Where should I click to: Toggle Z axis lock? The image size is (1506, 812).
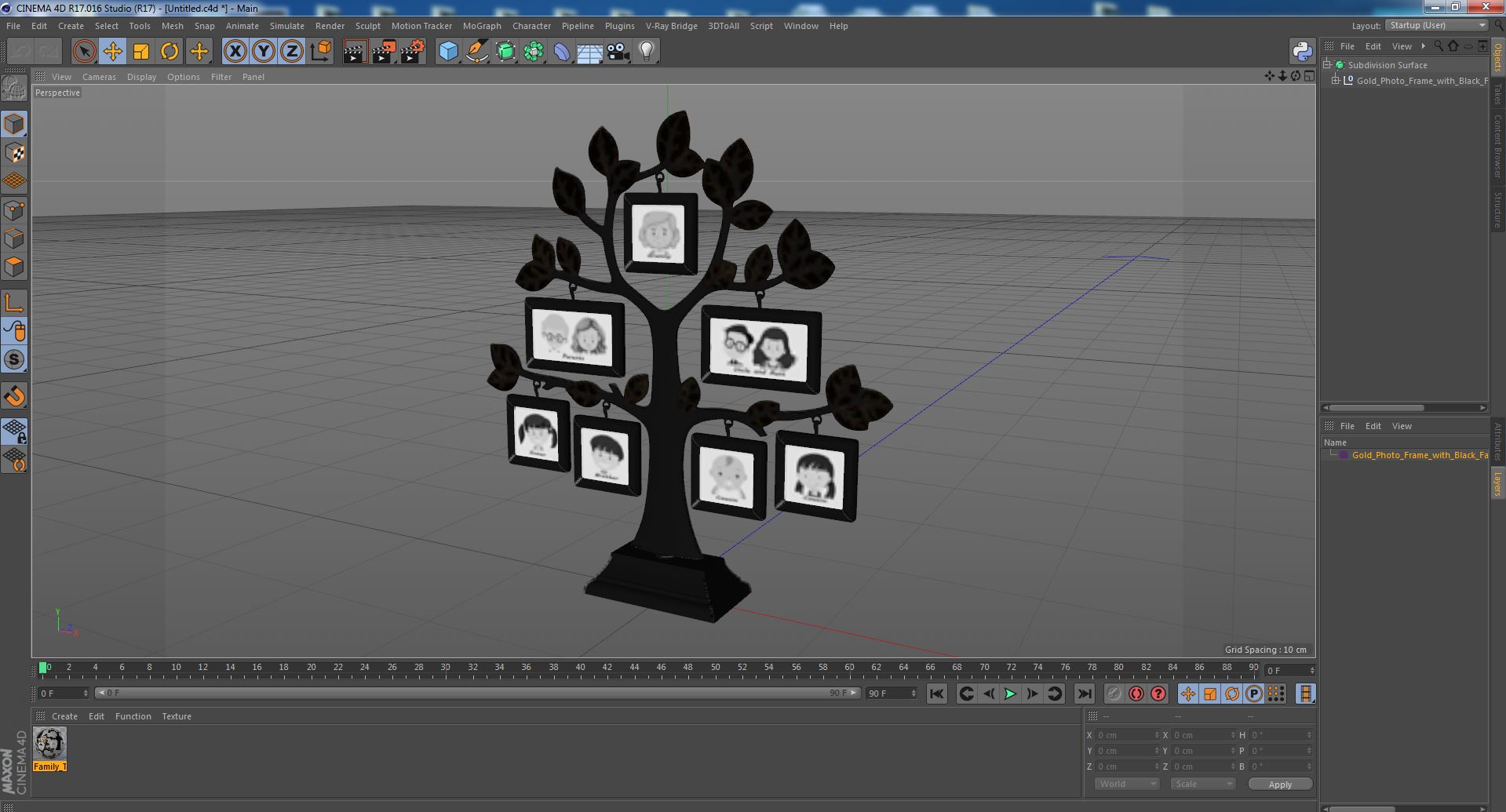pyautogui.click(x=292, y=52)
